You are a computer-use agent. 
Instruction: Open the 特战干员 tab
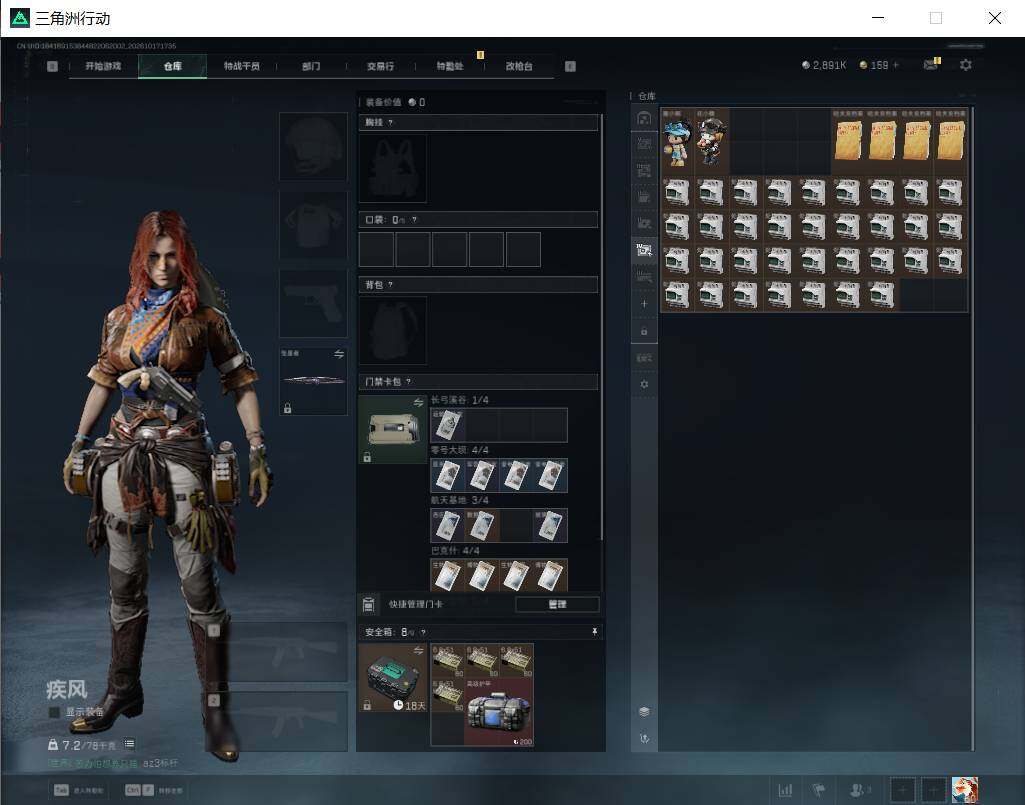coord(242,66)
